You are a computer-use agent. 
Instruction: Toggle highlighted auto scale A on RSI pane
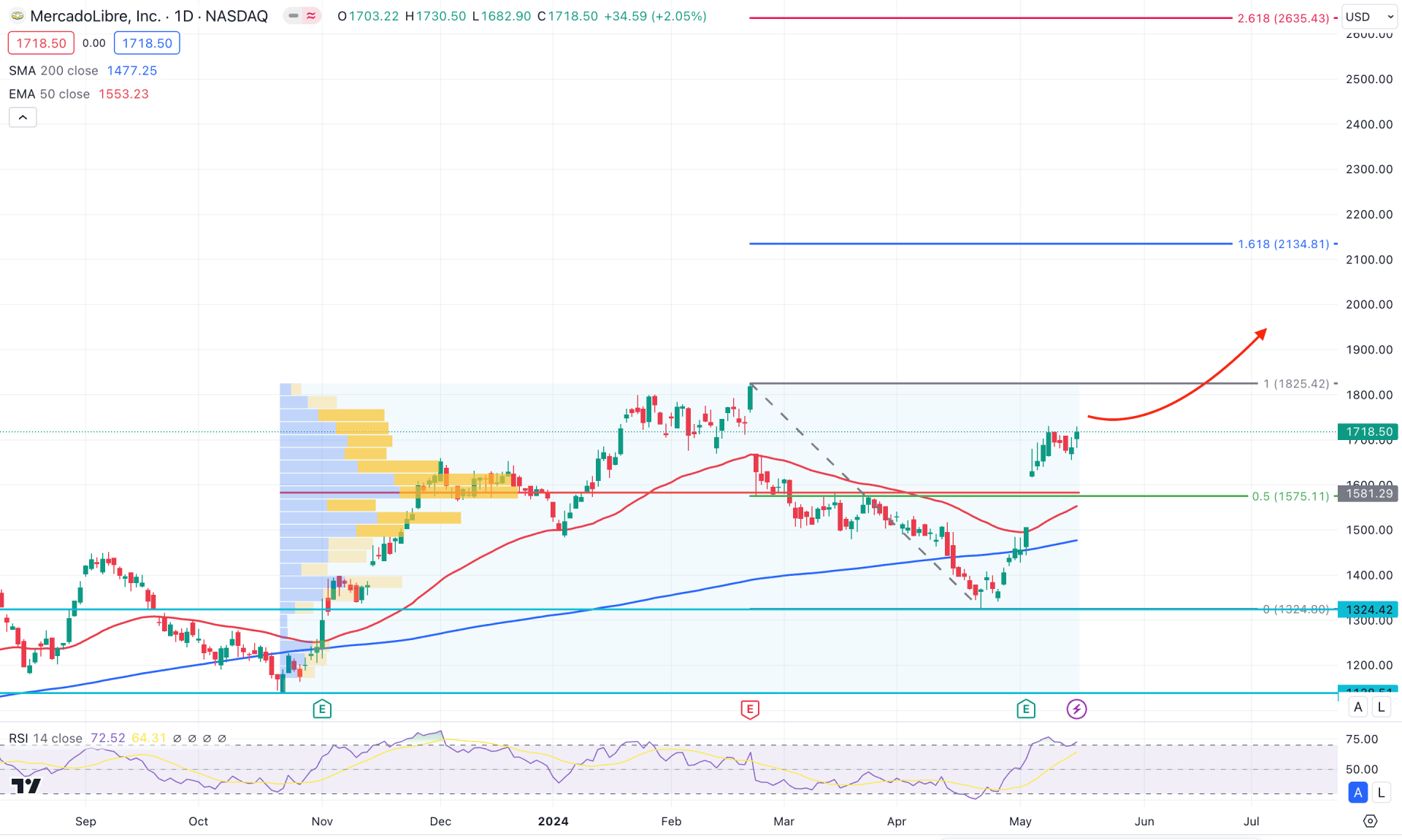(x=1358, y=793)
